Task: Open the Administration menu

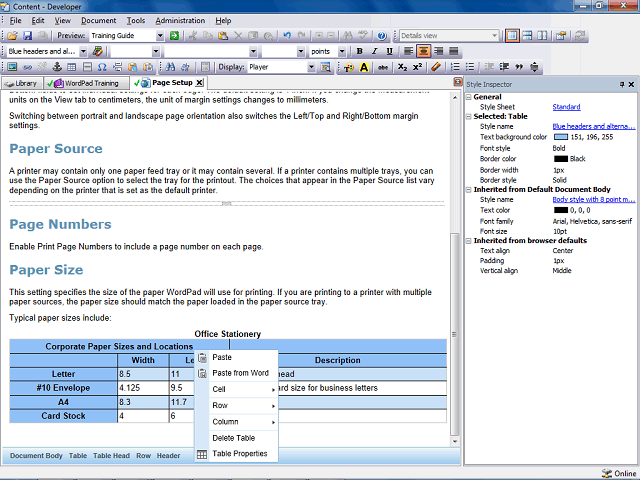Action: click(180, 20)
